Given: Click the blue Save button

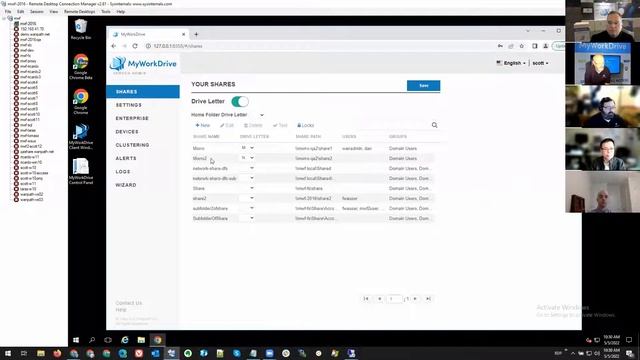Looking at the screenshot, I should [x=423, y=86].
